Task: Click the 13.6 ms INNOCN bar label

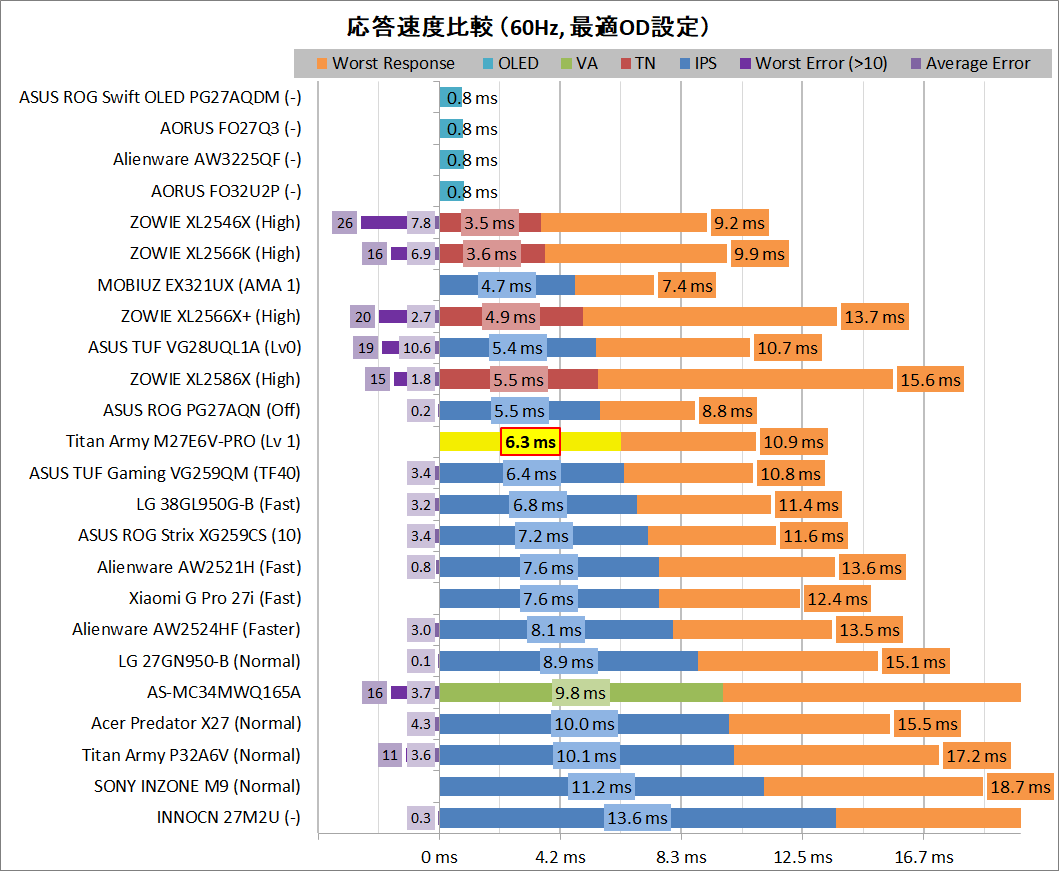Action: coord(638,818)
